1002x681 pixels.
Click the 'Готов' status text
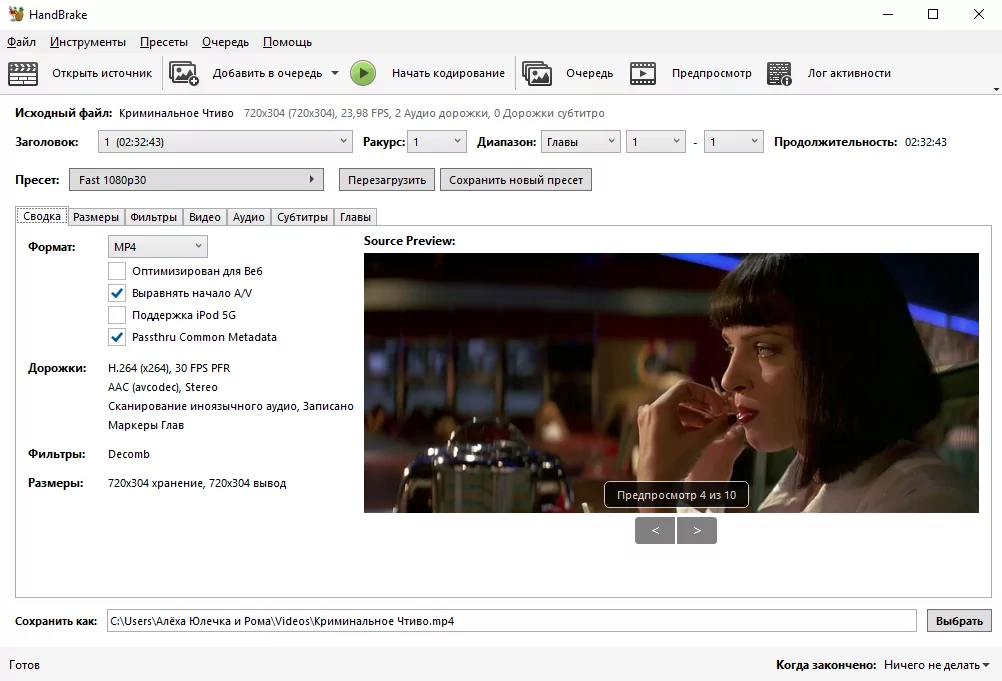(x=24, y=665)
